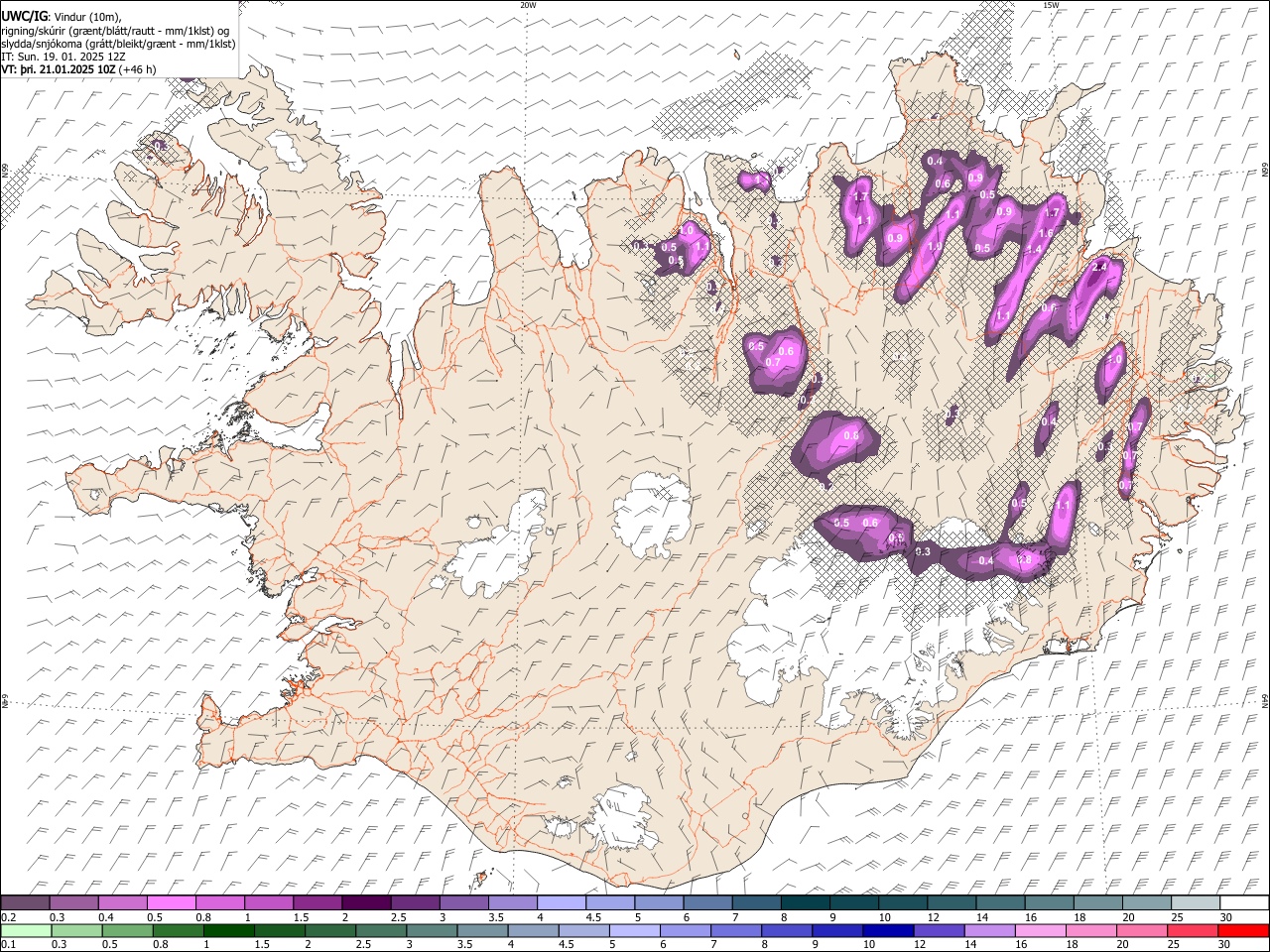1270x952 pixels.
Task: Click the 'VT: þri. 21.01.2025 10Z (+46 h)' line
Action: pyautogui.click(x=79, y=69)
